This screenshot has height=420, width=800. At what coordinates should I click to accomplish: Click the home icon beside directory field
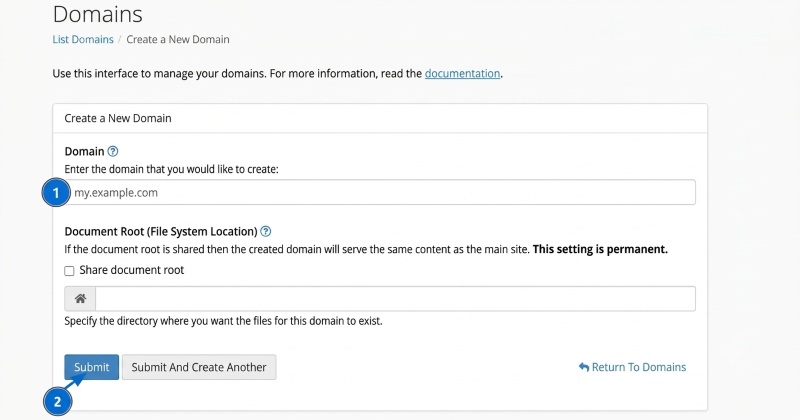coord(80,299)
